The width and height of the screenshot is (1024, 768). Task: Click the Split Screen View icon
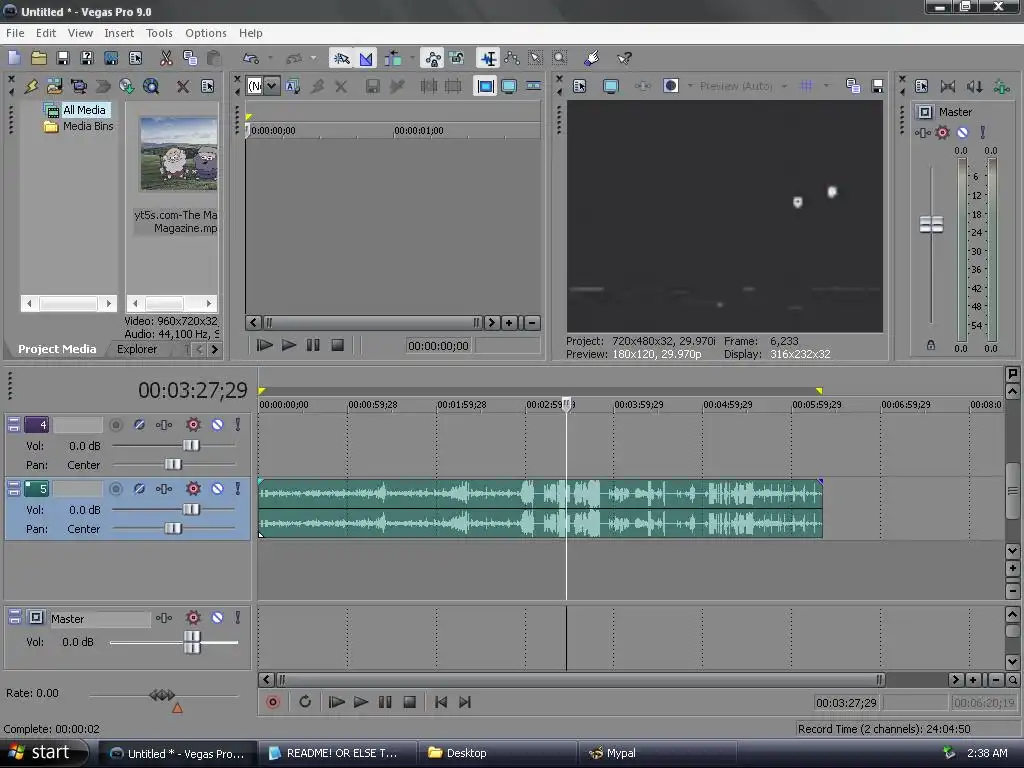pyautogui.click(x=671, y=86)
